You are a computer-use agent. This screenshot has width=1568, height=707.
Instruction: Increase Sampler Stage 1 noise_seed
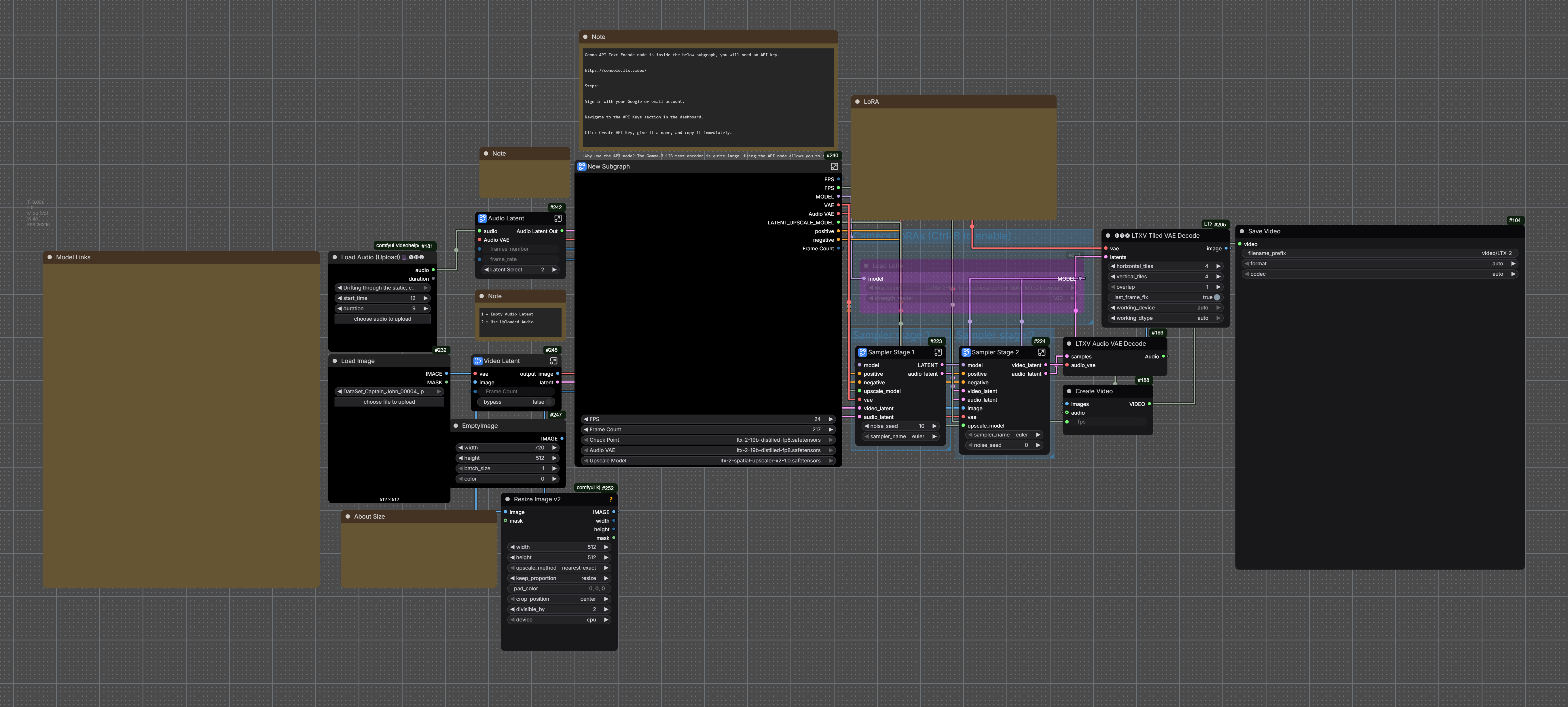click(934, 426)
